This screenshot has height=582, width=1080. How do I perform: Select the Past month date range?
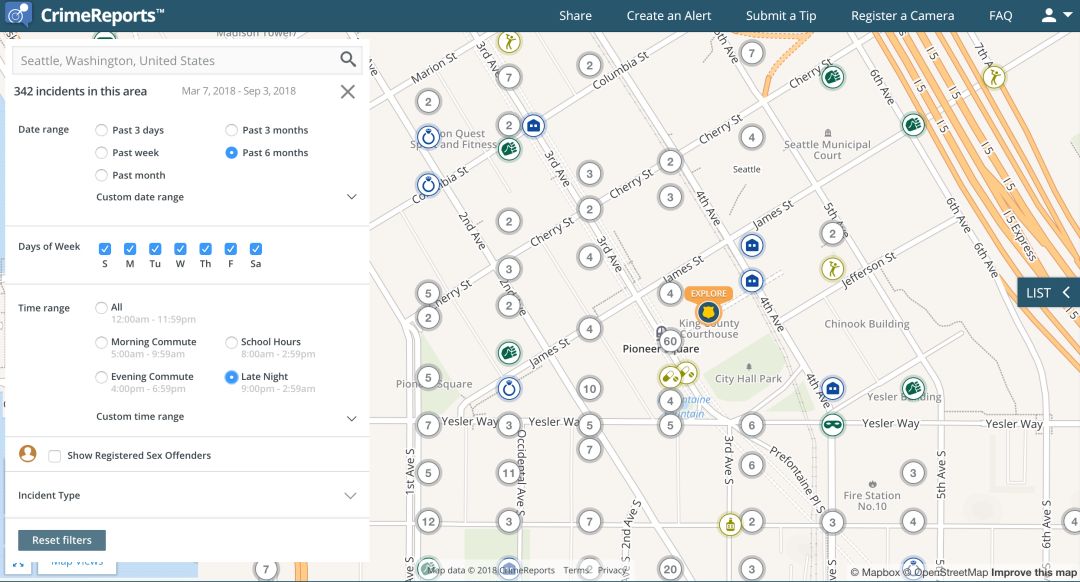click(101, 175)
